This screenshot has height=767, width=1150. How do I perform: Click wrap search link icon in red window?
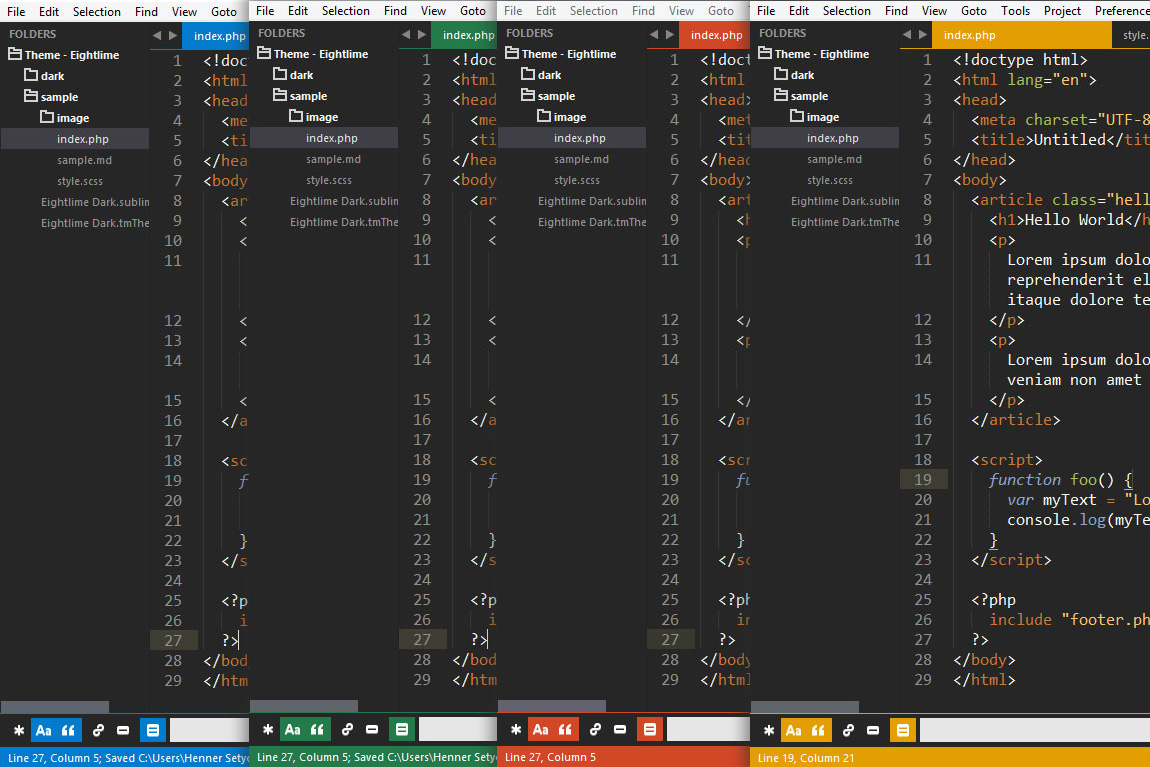pos(595,730)
